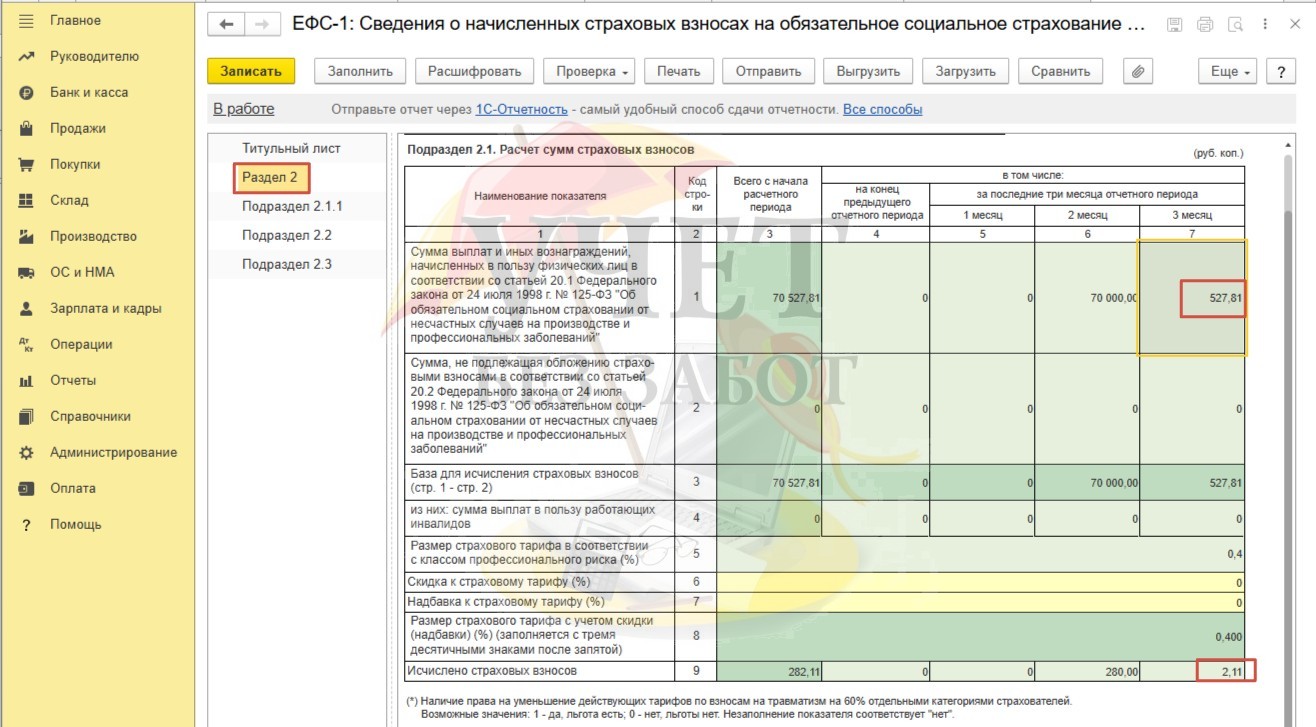Click the Загрузить button
The height and width of the screenshot is (727, 1316).
pos(966,71)
